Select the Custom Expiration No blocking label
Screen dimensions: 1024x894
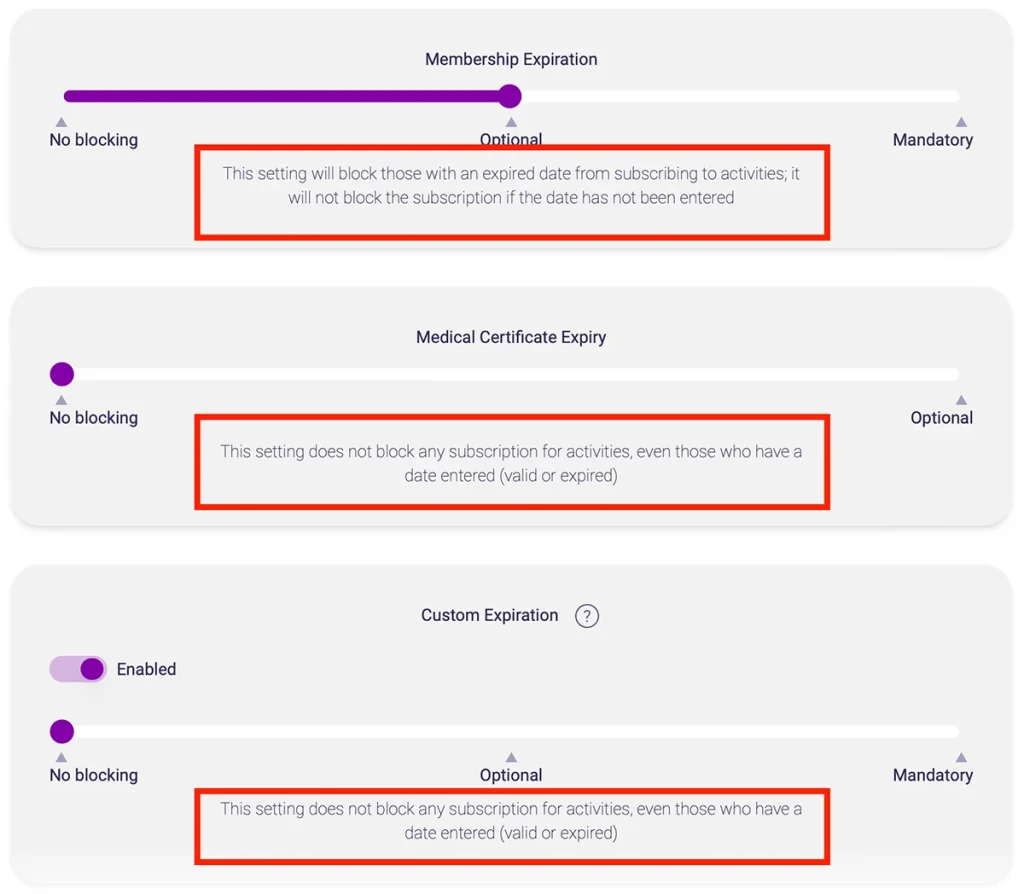(x=94, y=775)
